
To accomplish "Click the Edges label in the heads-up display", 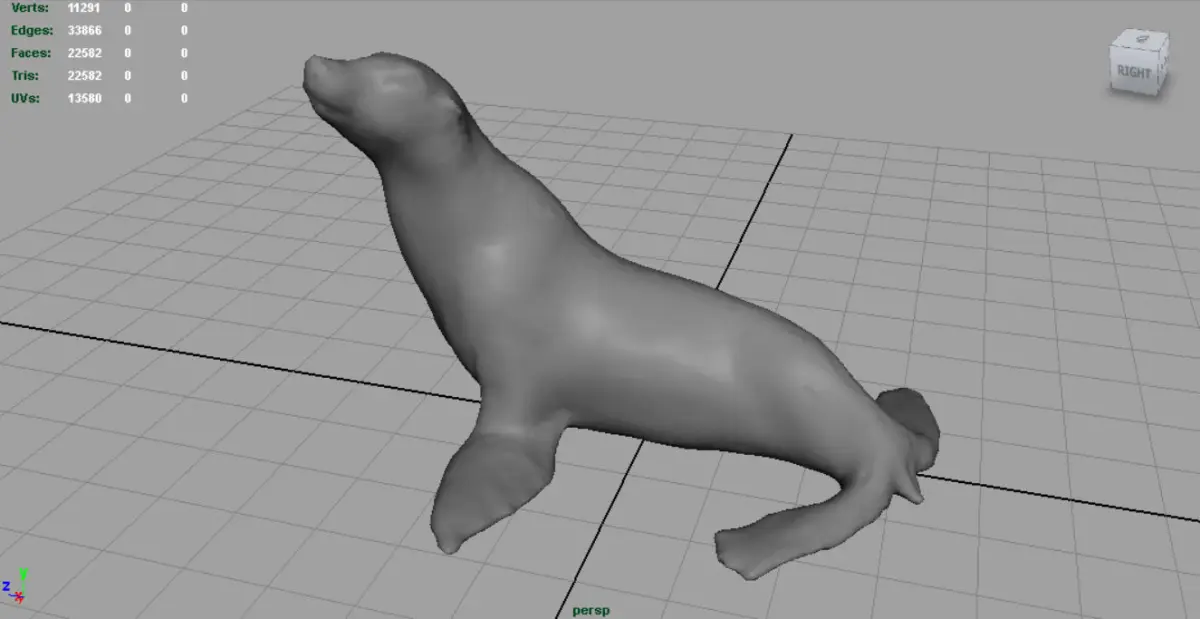I will pos(30,30).
